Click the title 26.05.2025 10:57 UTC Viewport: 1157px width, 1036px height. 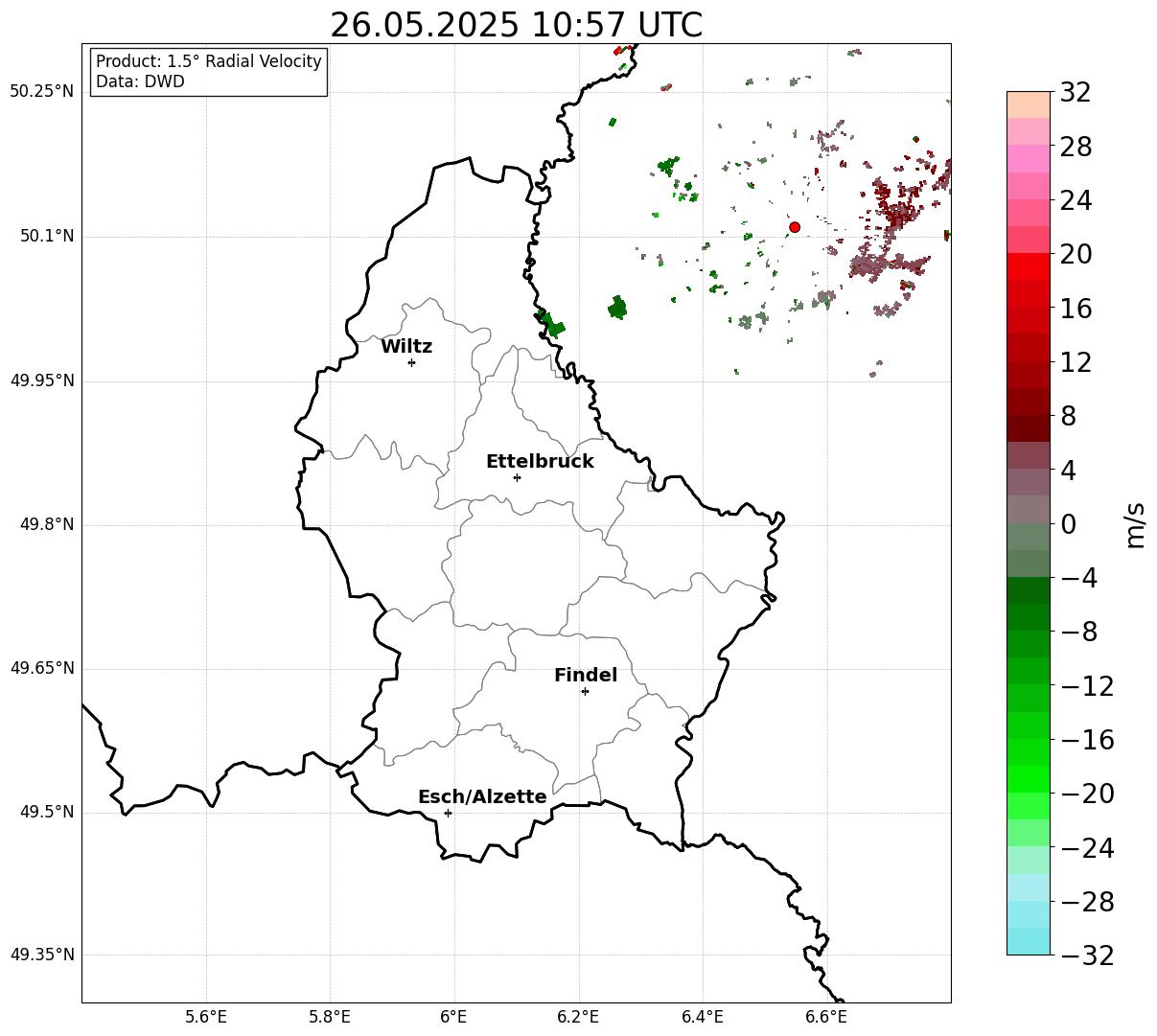tap(516, 25)
